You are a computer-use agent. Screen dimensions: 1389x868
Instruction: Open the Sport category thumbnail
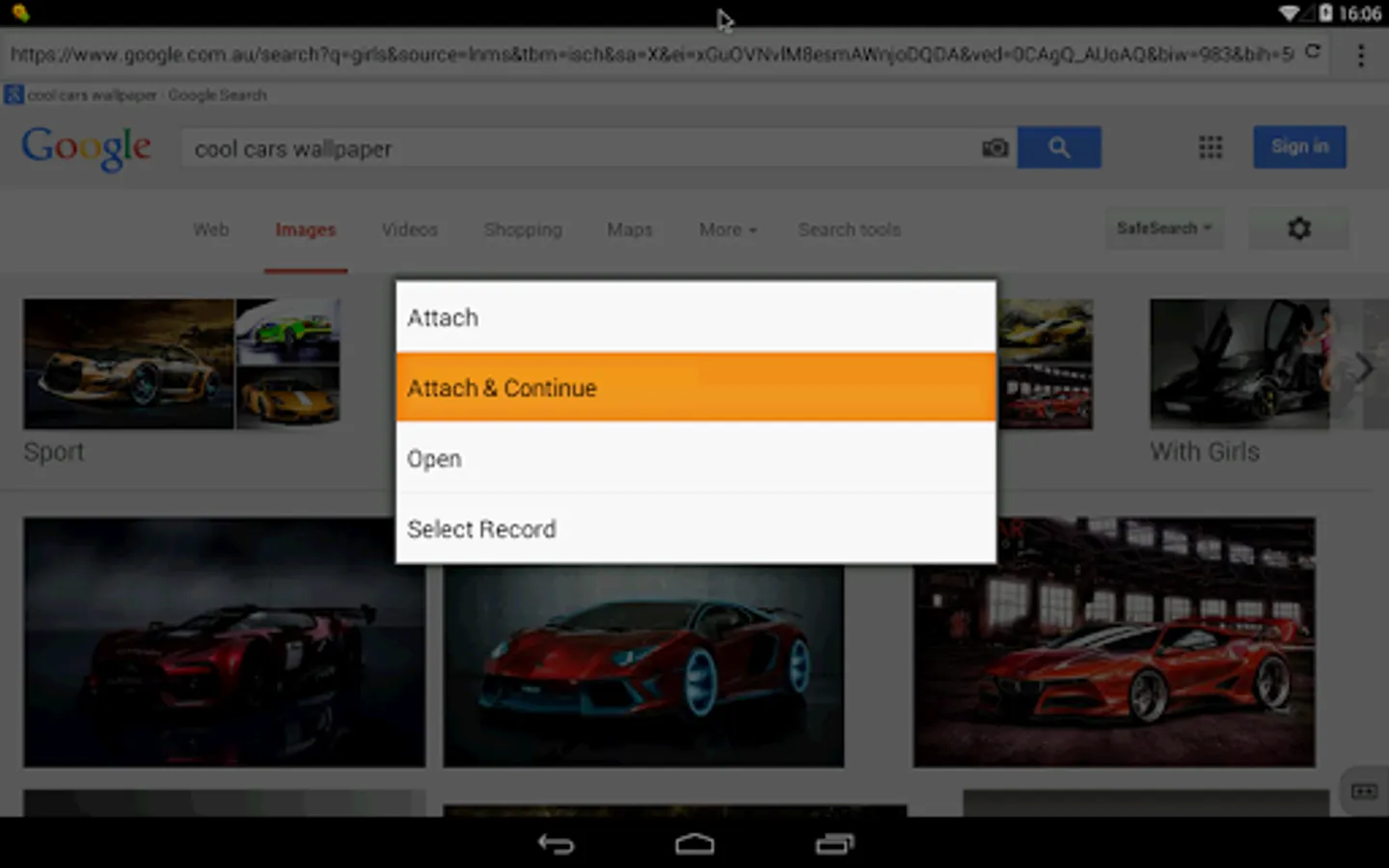(181, 364)
